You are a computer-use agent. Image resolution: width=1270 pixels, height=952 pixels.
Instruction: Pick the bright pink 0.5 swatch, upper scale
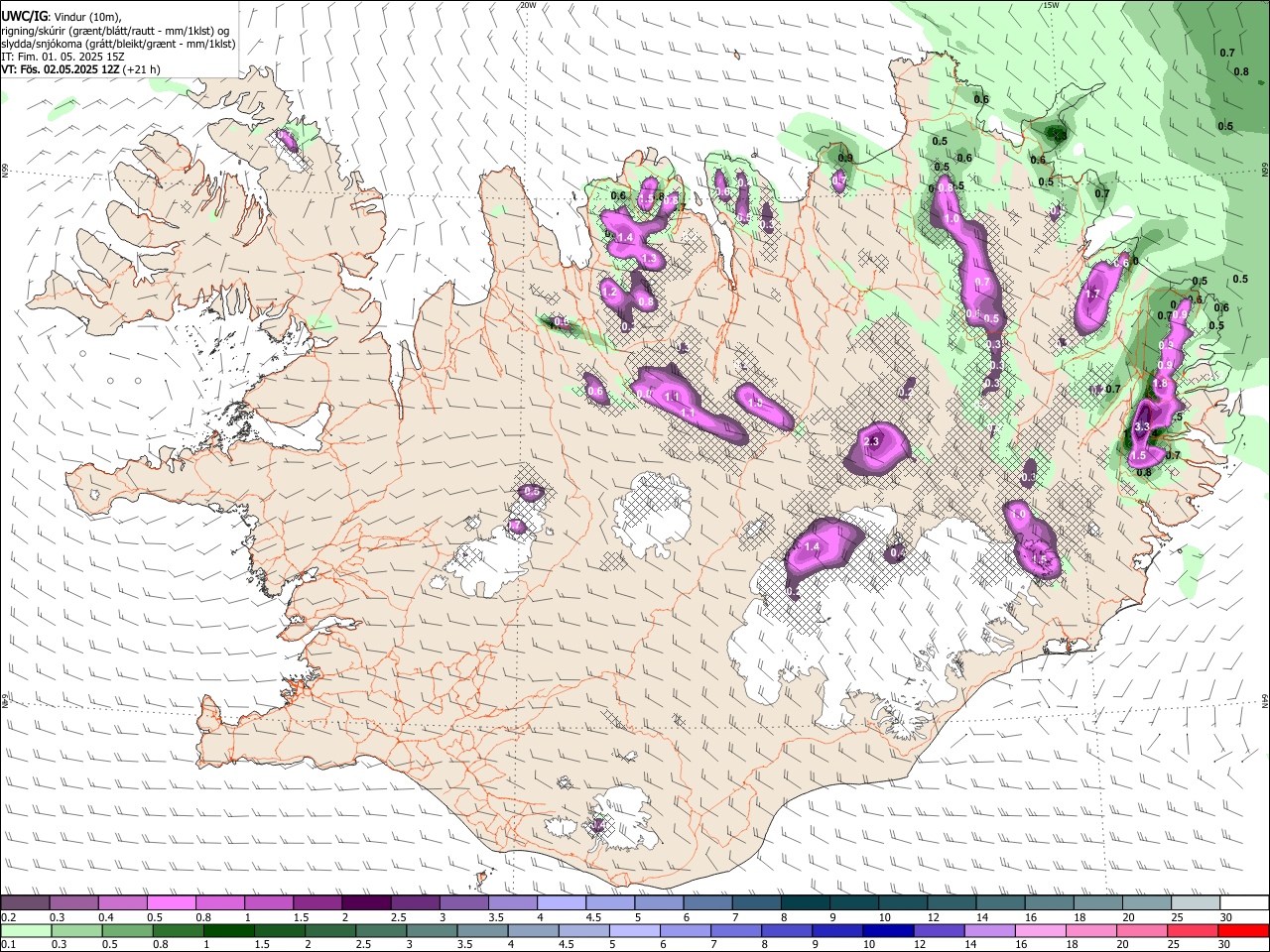tap(171, 903)
